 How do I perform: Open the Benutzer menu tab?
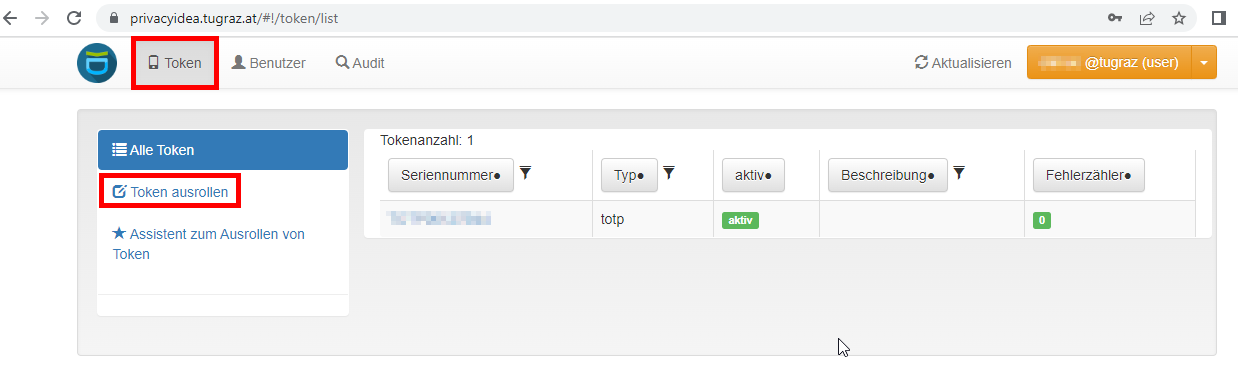[x=269, y=63]
